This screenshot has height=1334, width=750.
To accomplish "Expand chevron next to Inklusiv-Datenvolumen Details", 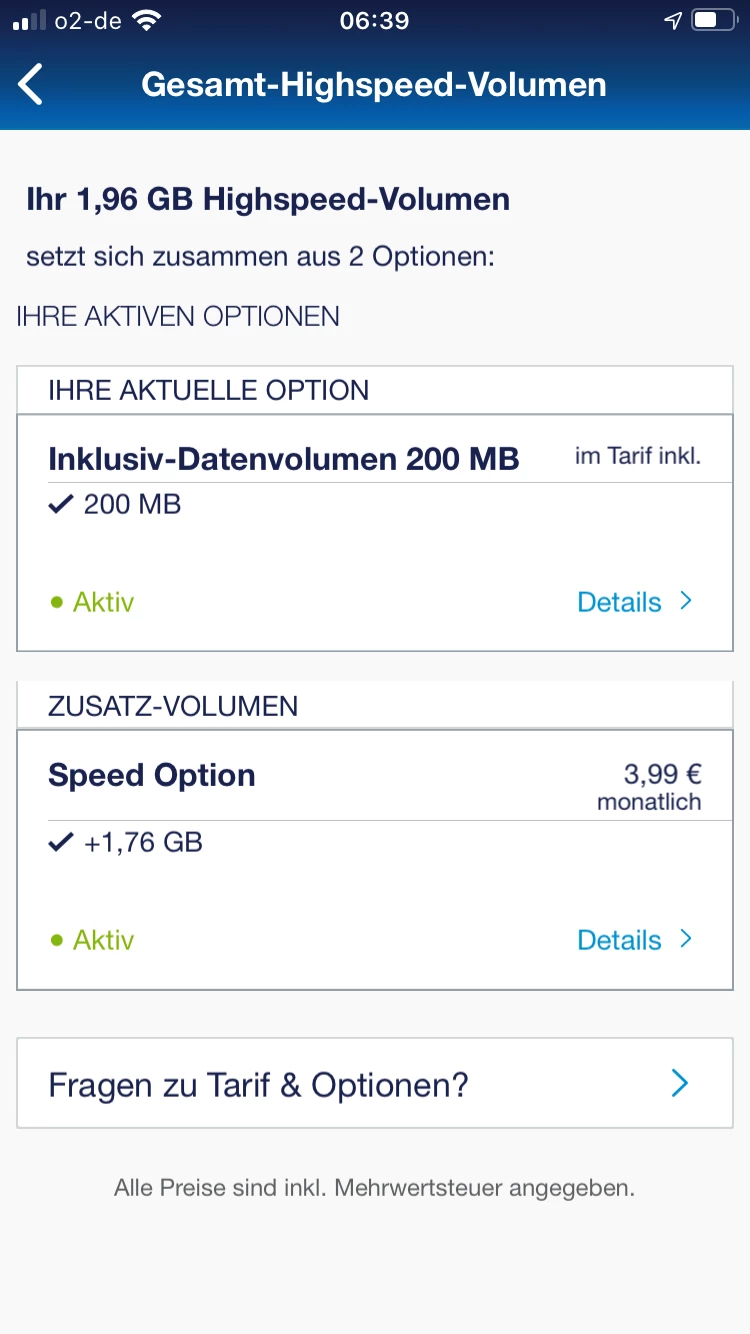I will [686, 601].
